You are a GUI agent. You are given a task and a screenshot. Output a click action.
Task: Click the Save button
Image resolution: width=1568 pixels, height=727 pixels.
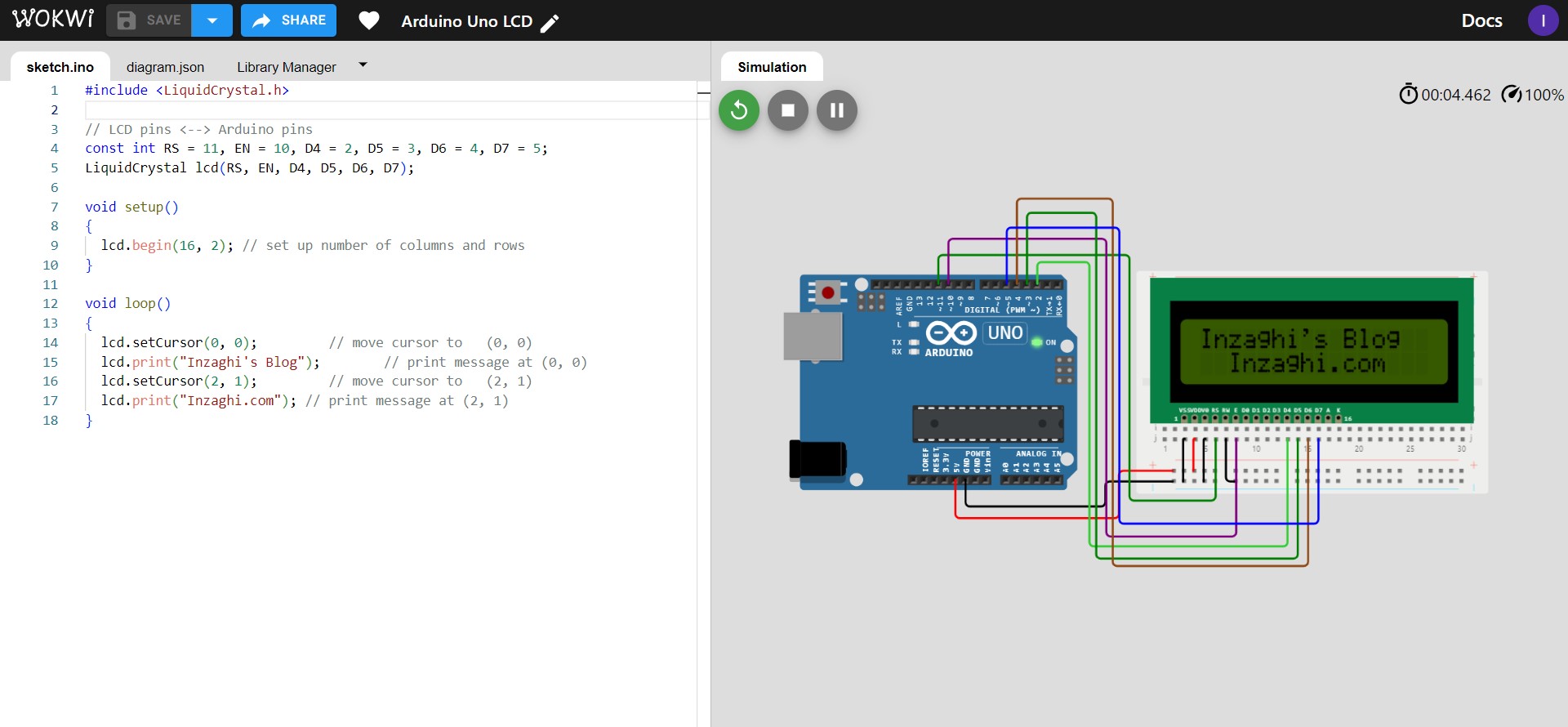pyautogui.click(x=149, y=20)
